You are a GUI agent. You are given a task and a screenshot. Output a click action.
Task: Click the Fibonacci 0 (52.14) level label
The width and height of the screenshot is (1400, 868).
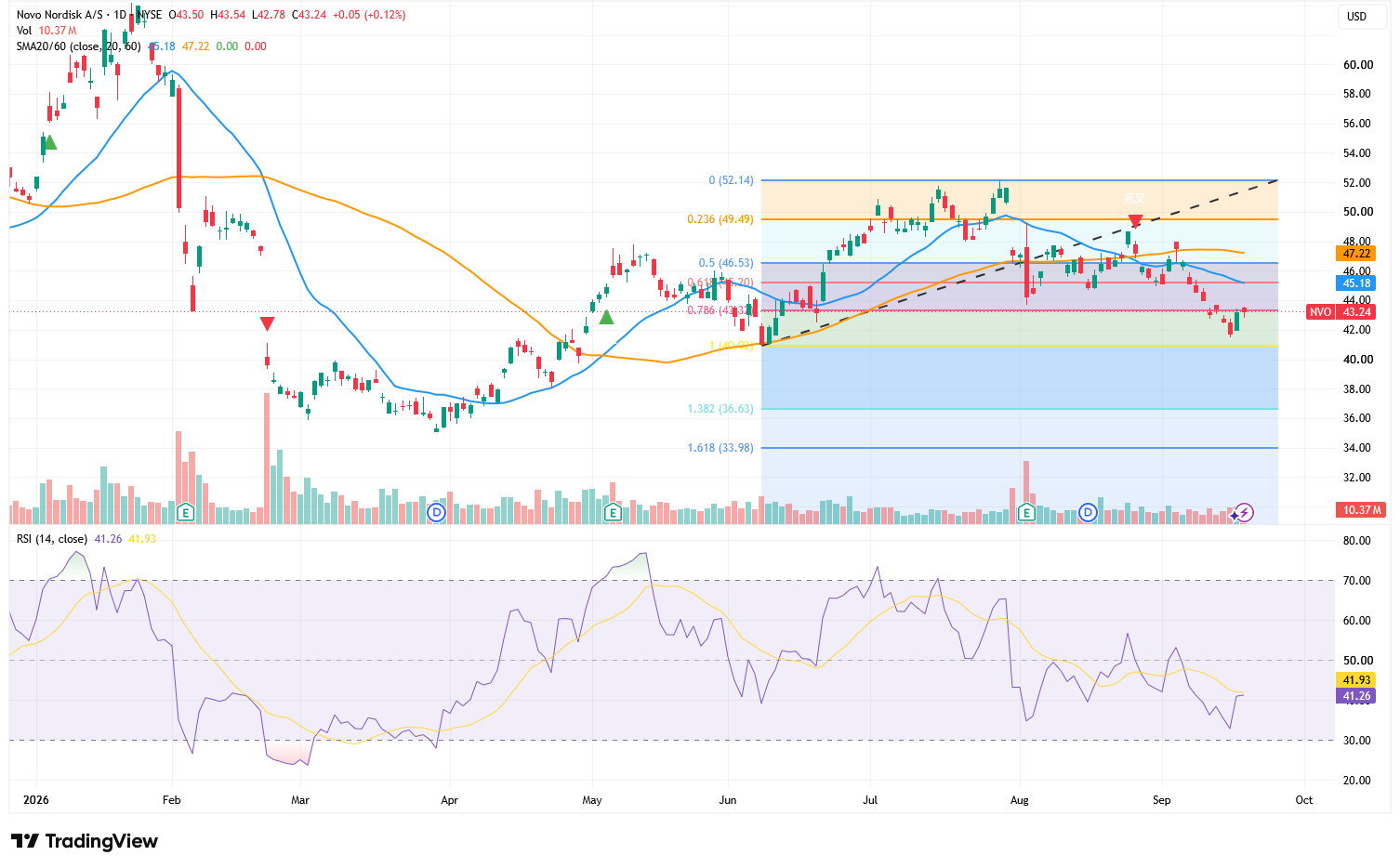tap(731, 180)
